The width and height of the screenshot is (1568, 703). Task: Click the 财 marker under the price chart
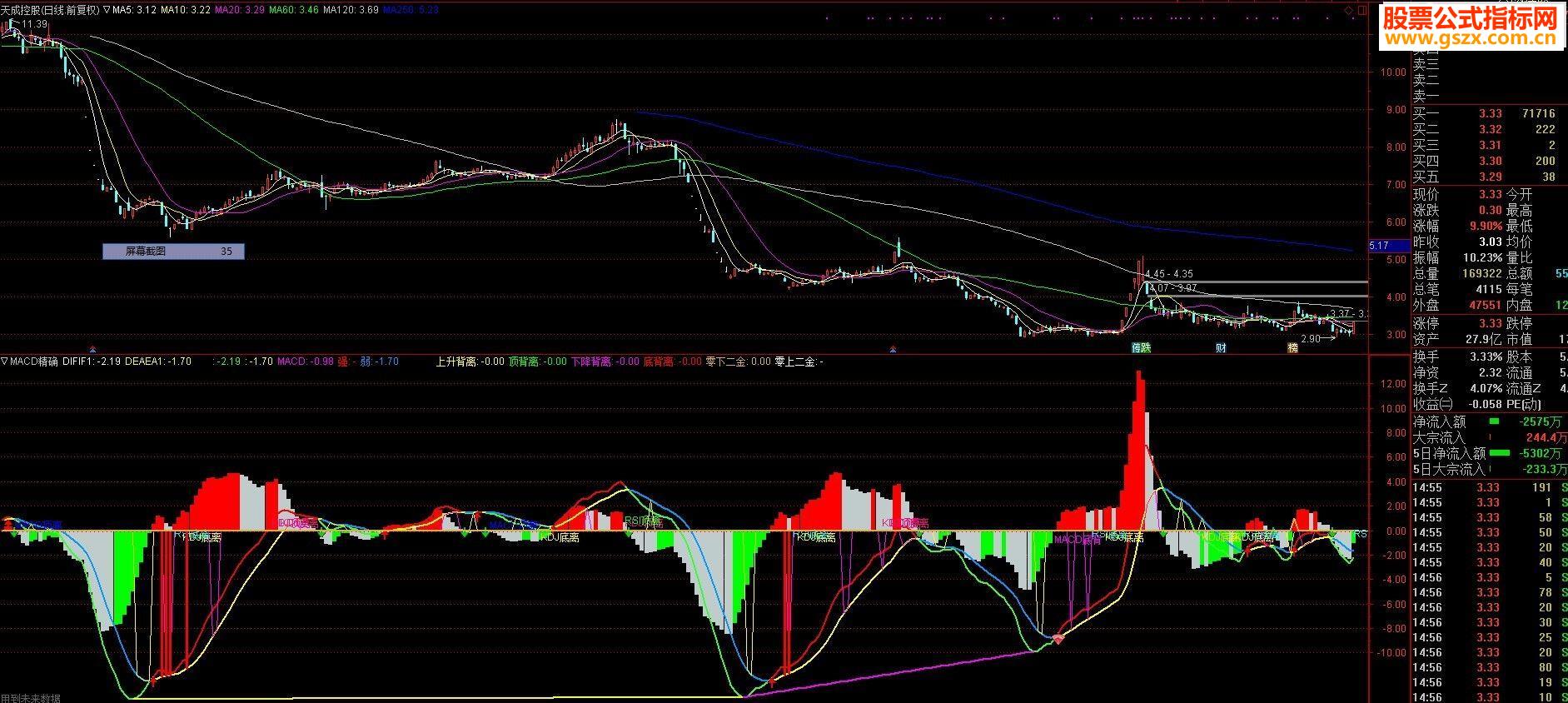[x=1221, y=347]
